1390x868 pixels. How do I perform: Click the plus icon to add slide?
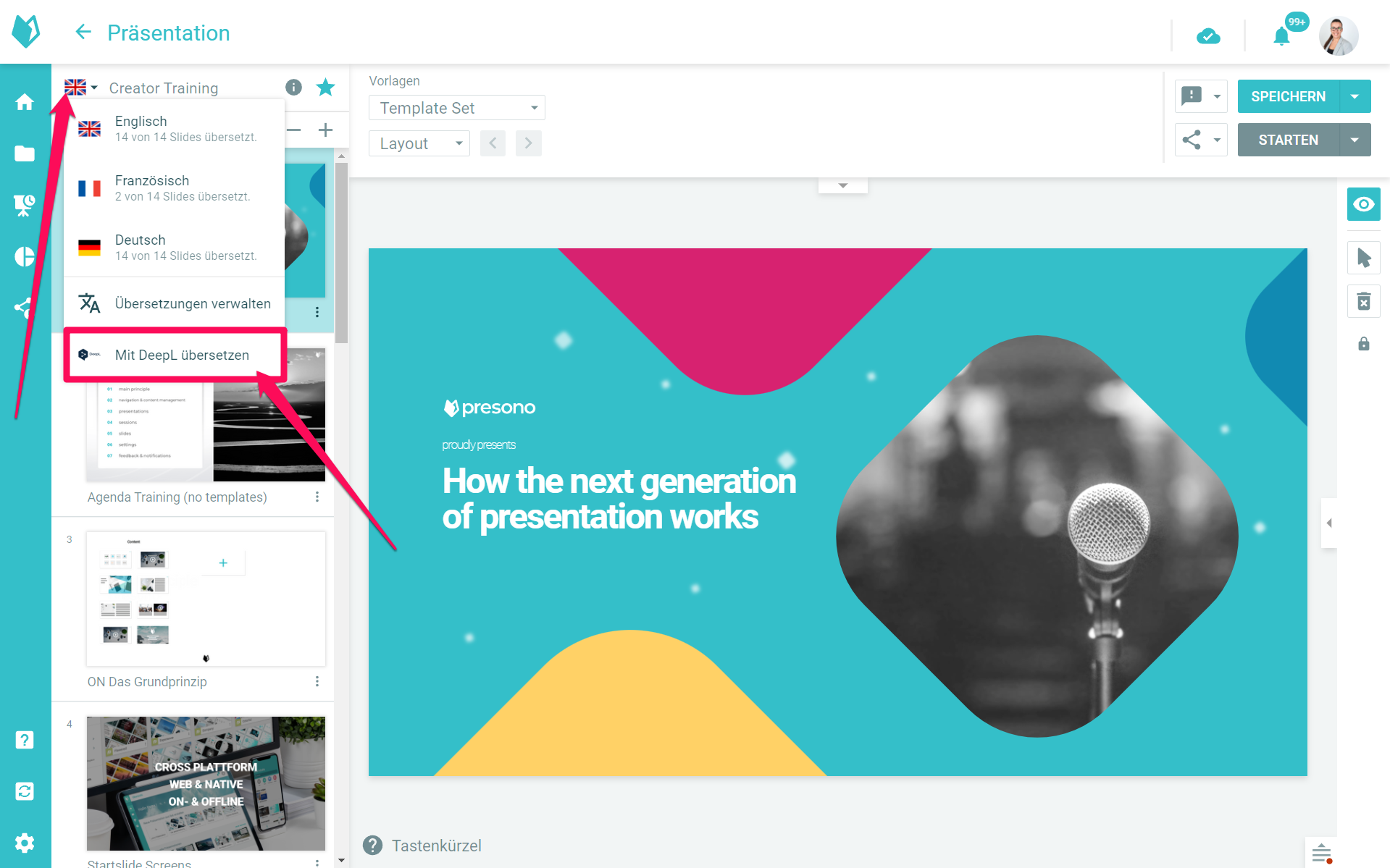(326, 130)
